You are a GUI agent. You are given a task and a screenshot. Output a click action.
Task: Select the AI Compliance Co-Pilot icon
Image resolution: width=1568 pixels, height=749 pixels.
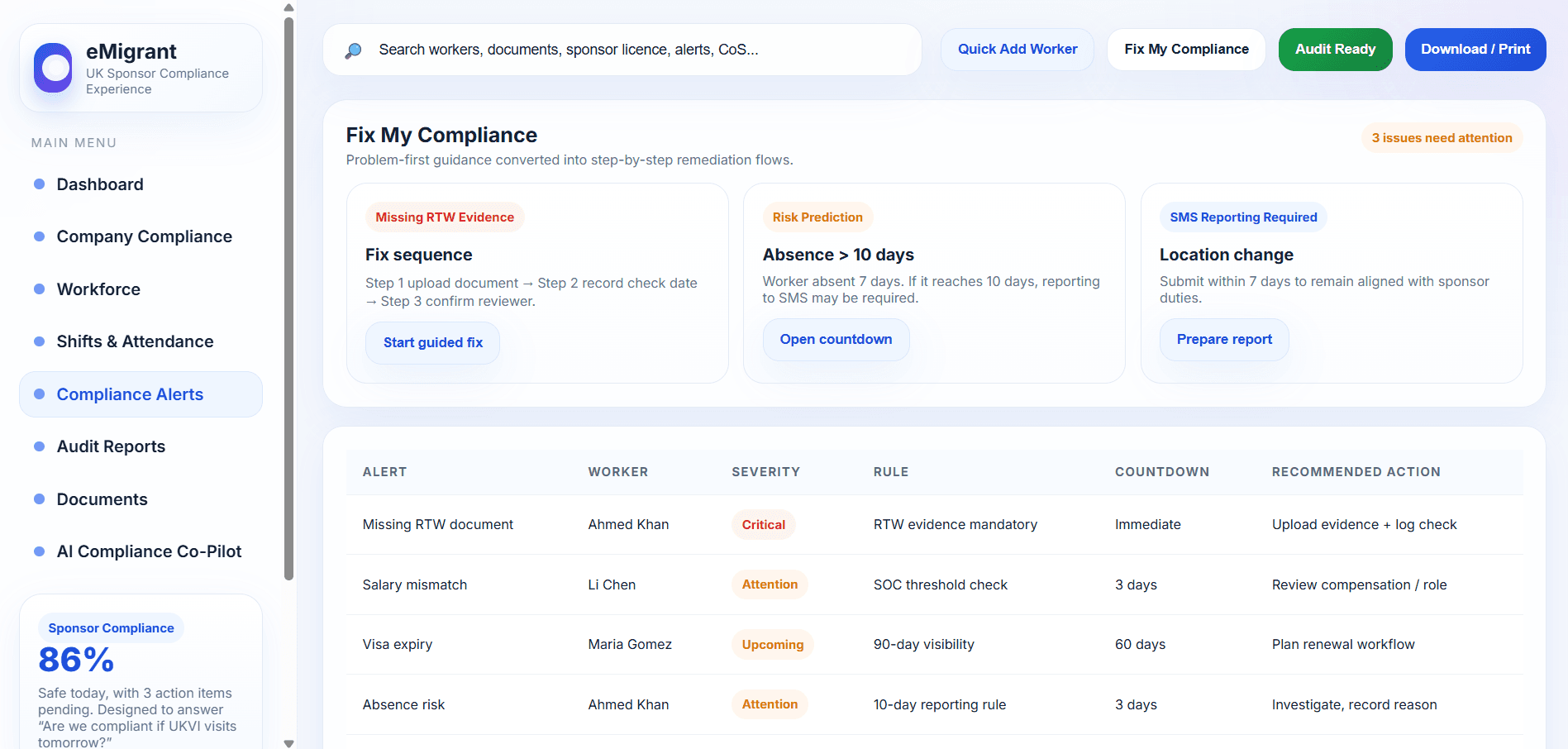click(39, 551)
